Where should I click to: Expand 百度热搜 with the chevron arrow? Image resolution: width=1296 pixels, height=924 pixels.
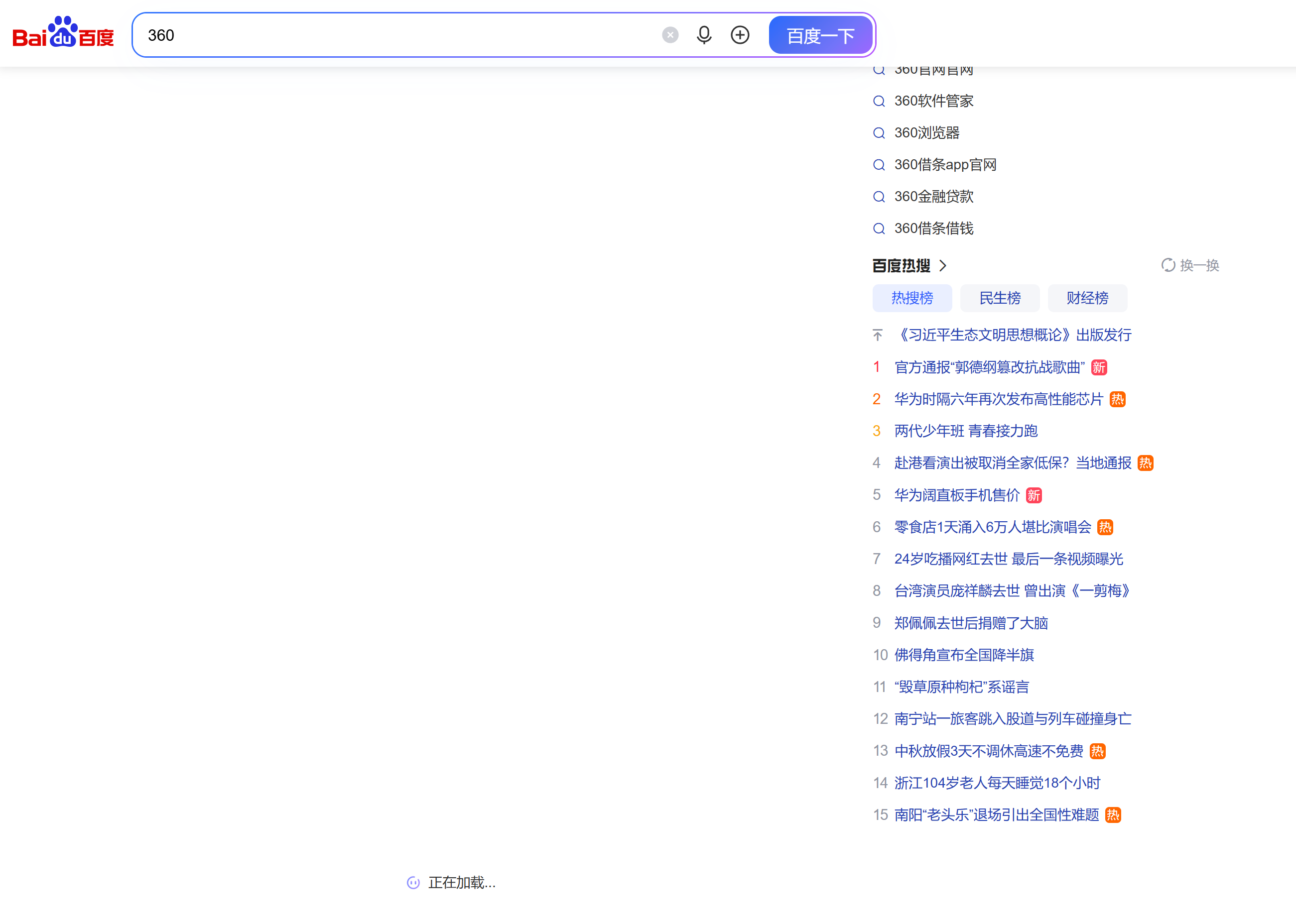point(943,266)
